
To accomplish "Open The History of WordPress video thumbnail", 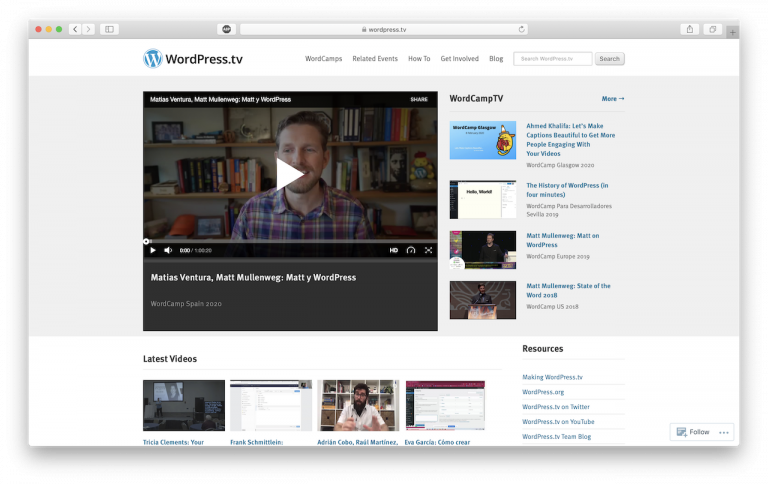I will (483, 199).
